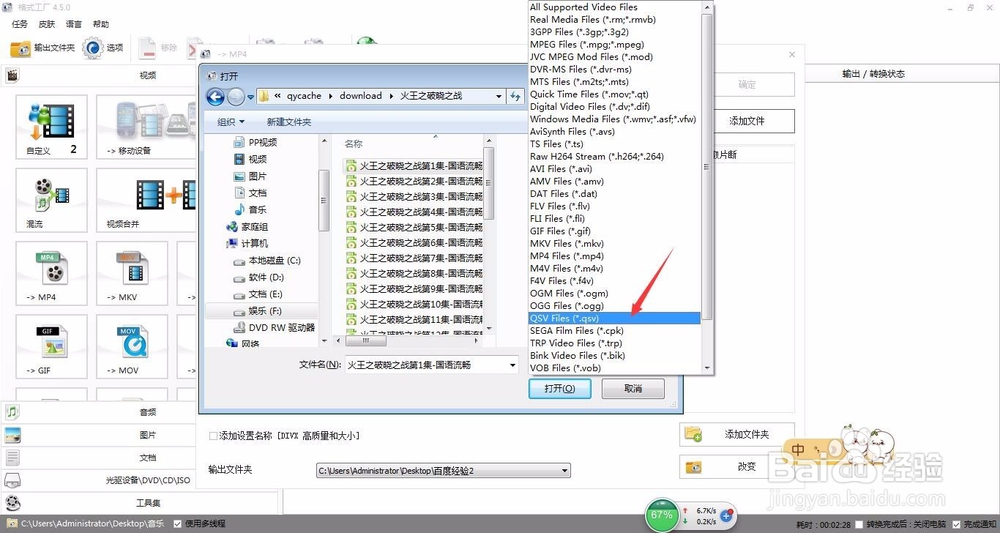1000x533 pixels.
Task: Select the -> GIF format icon
Action: tap(51, 347)
